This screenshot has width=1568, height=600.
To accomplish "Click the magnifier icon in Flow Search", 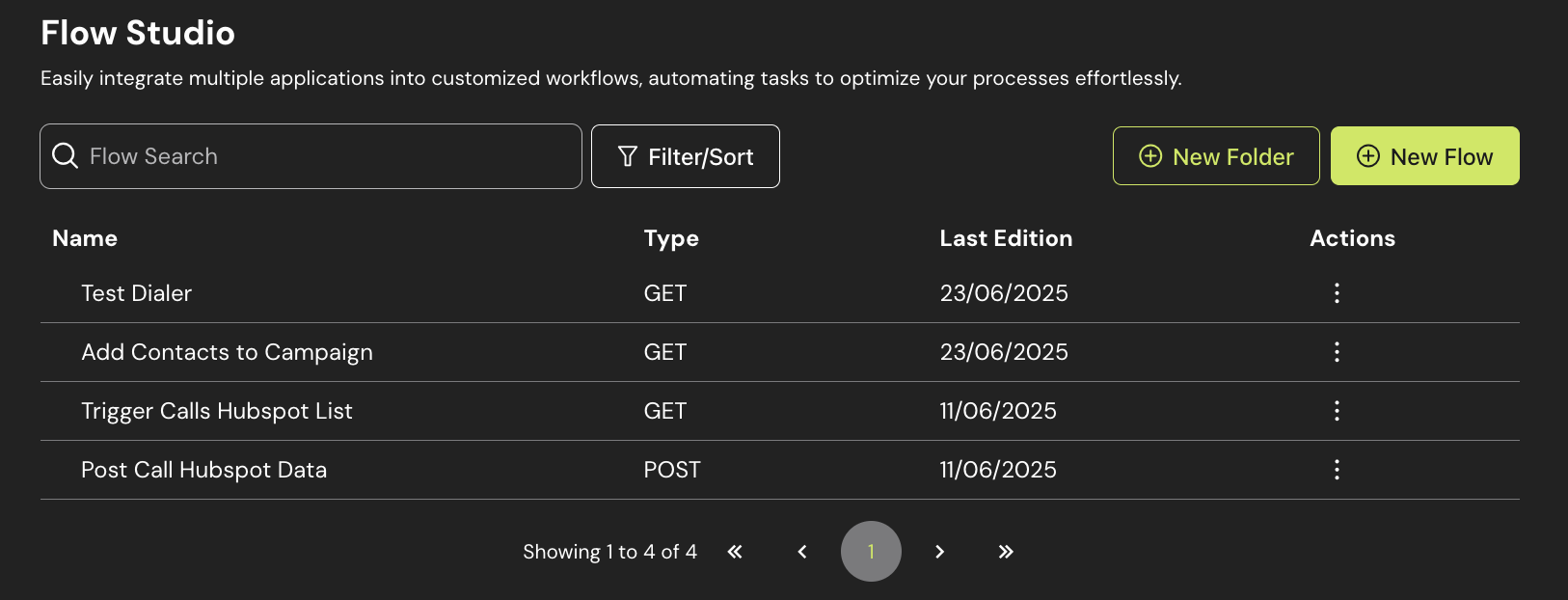I will 65,156.
